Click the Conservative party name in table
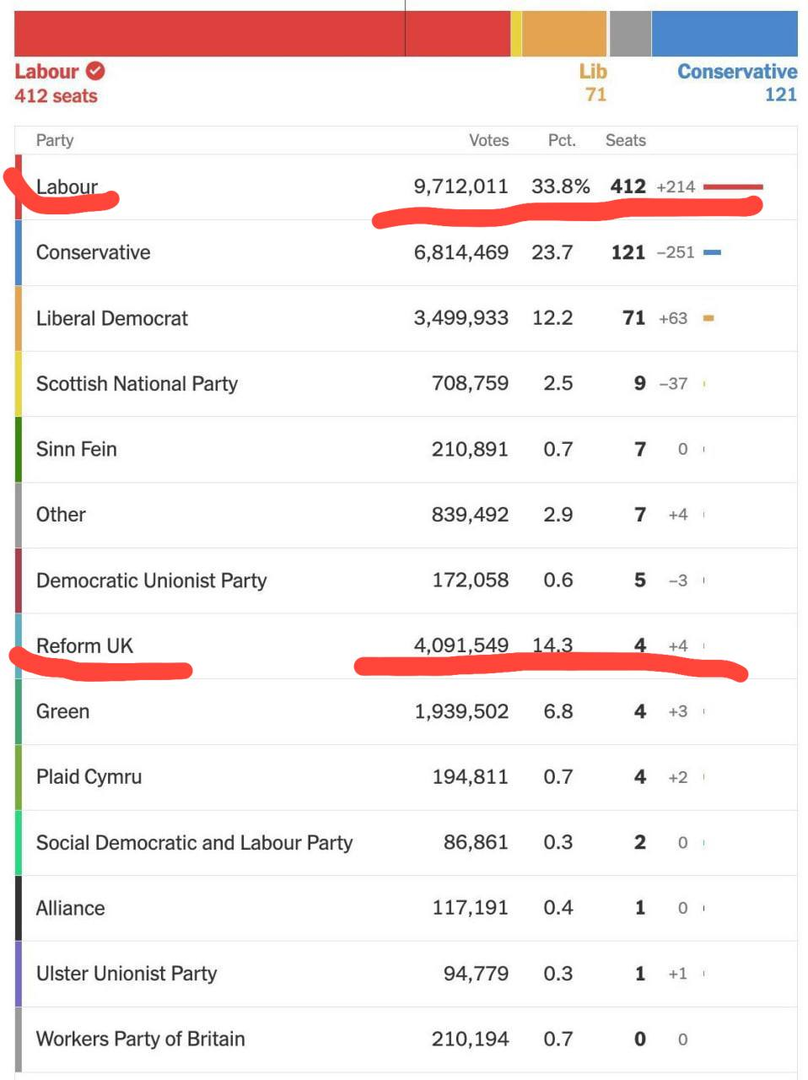 (x=93, y=252)
